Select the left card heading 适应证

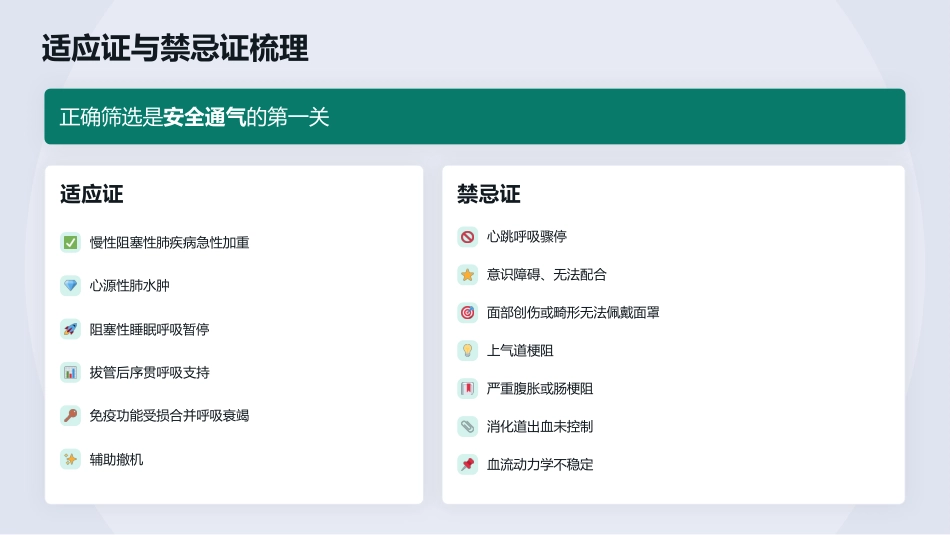coord(91,194)
